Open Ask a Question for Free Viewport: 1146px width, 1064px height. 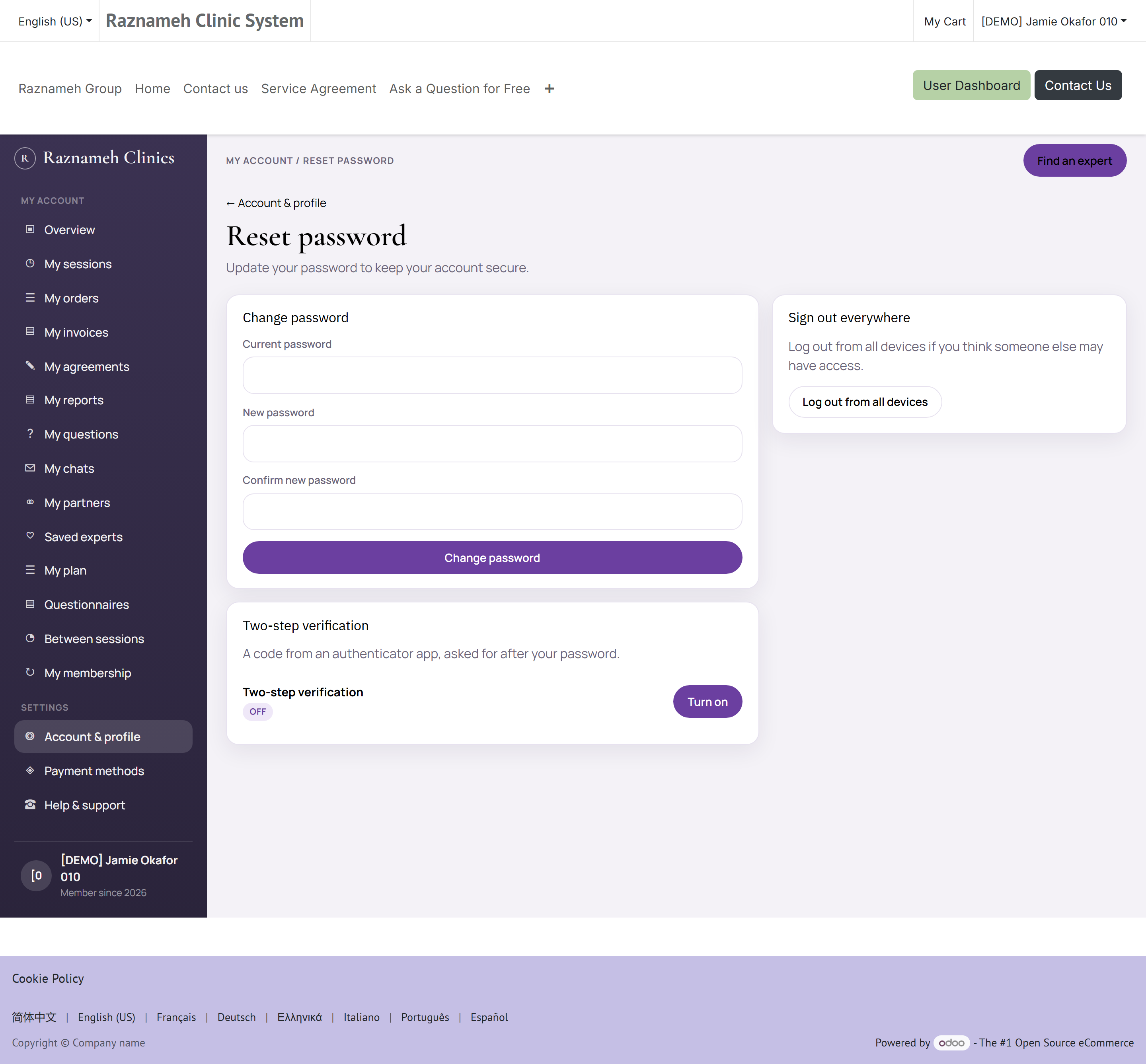460,89
